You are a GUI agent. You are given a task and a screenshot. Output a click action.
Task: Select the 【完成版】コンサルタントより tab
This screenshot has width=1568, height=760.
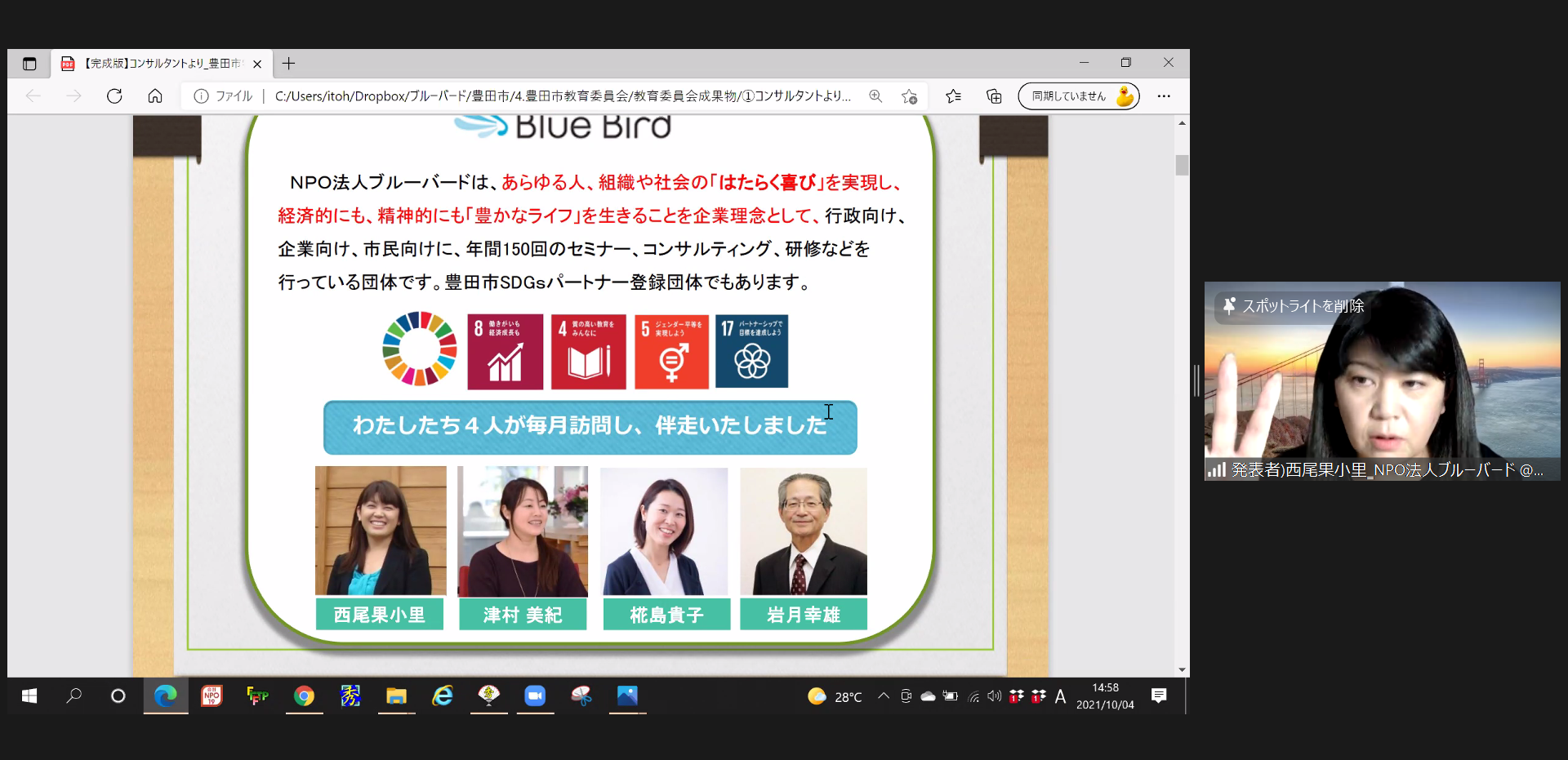[x=162, y=64]
